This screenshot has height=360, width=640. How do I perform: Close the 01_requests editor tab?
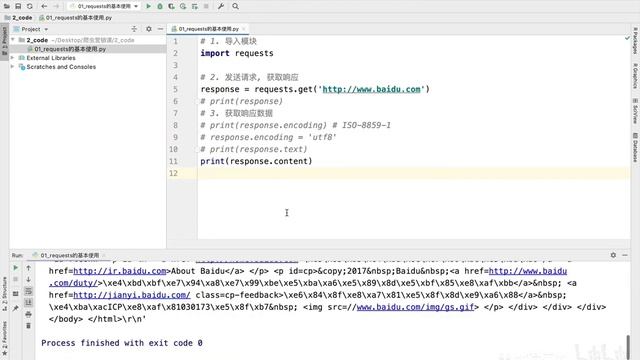tap(244, 29)
